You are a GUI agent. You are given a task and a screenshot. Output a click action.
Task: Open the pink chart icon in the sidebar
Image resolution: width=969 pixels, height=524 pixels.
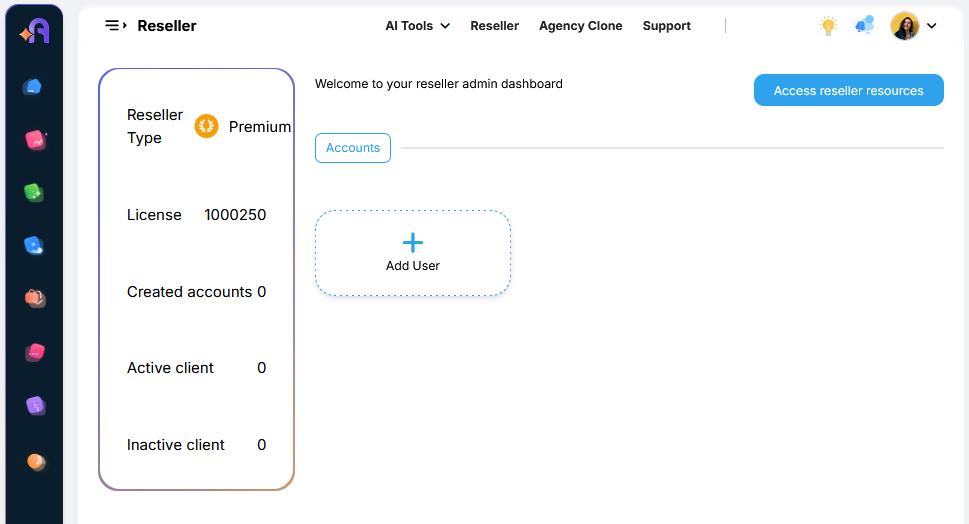click(x=36, y=140)
